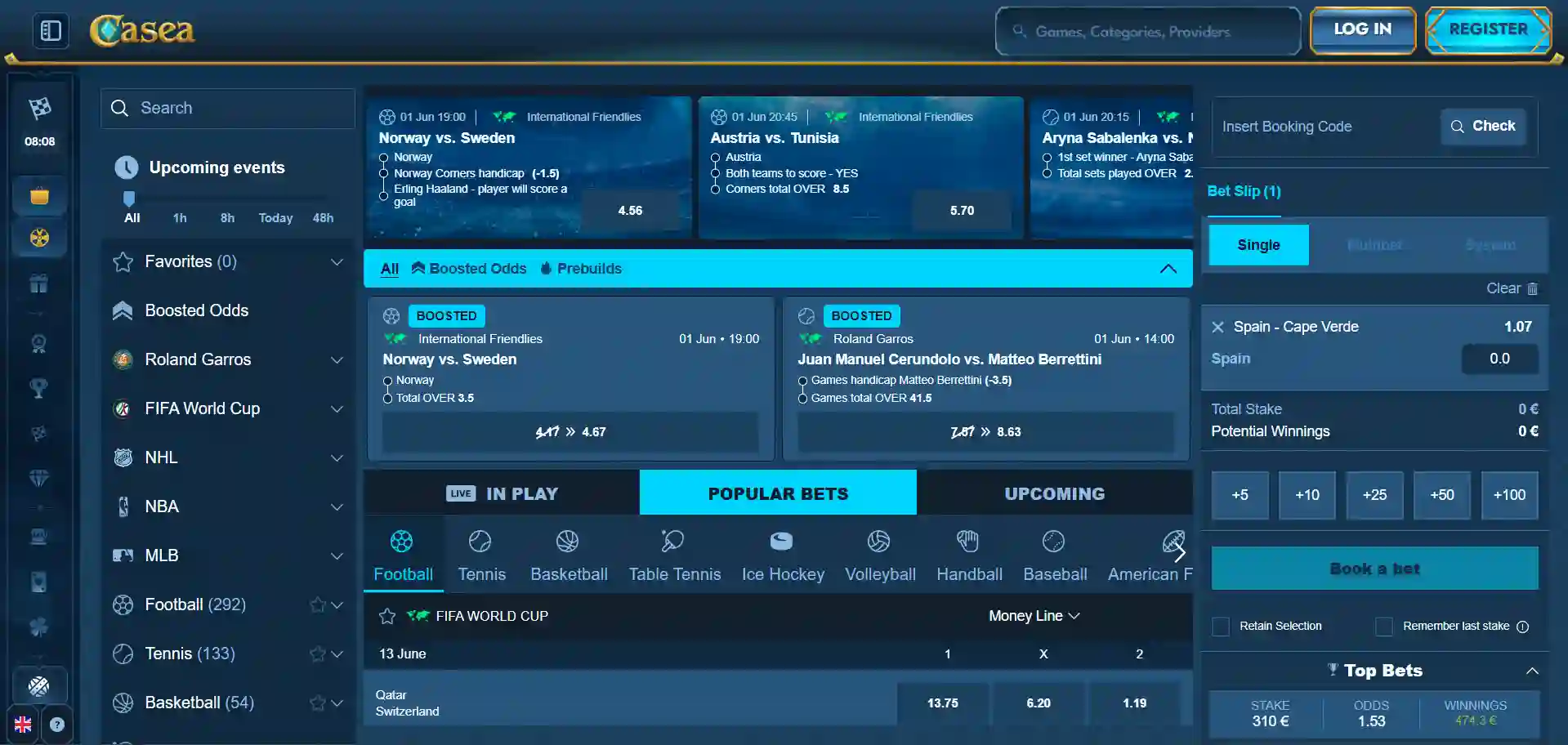
Task: Remove Spain - Cape Verde selection with X
Action: pos(1217,327)
